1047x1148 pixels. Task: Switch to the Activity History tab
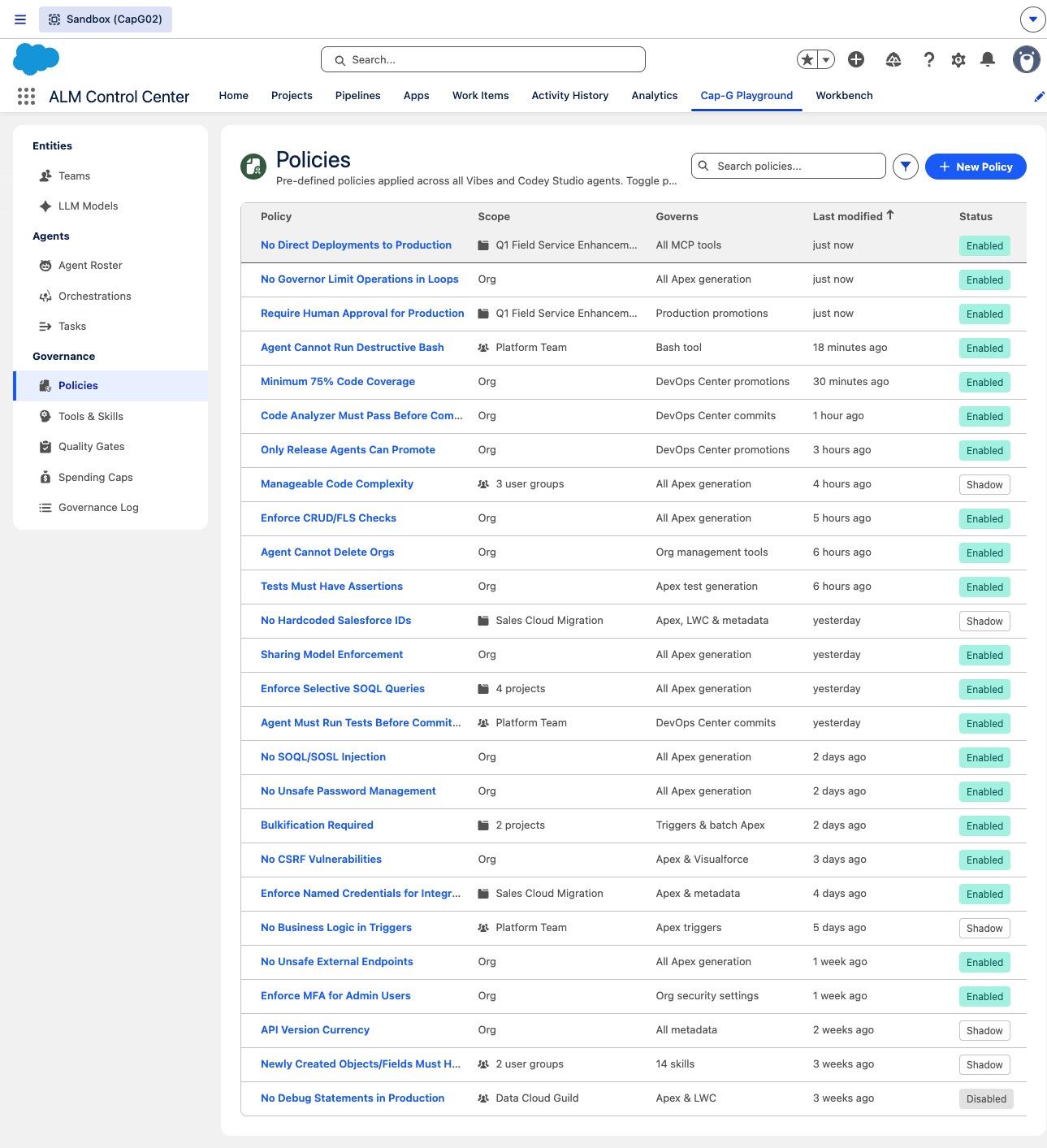tap(570, 96)
